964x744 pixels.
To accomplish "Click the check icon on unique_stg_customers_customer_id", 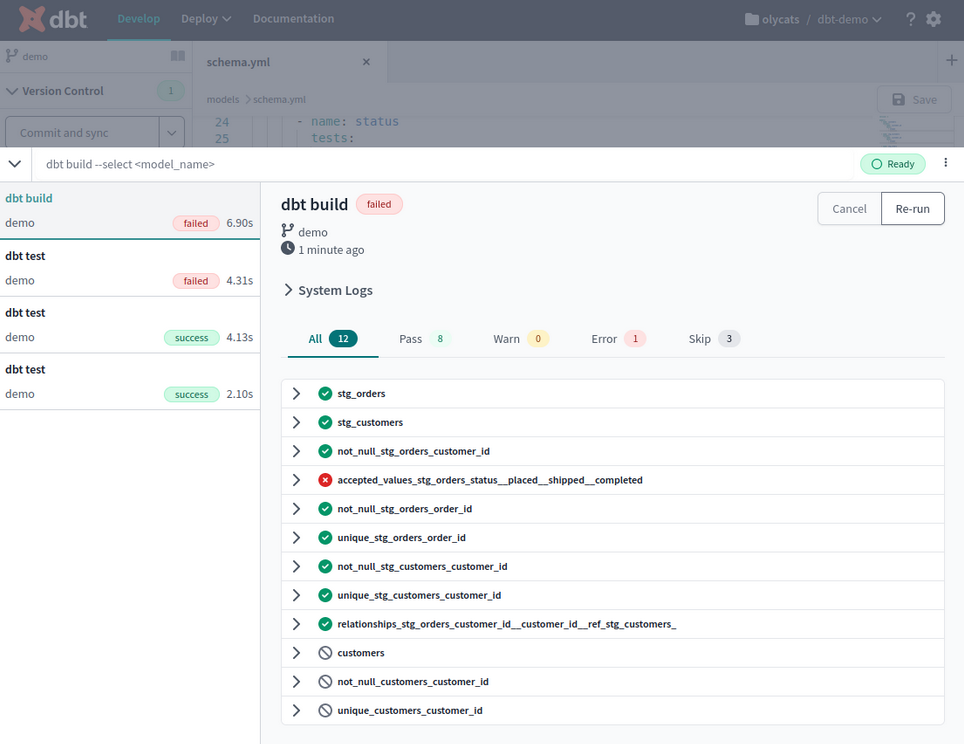I will (325, 595).
